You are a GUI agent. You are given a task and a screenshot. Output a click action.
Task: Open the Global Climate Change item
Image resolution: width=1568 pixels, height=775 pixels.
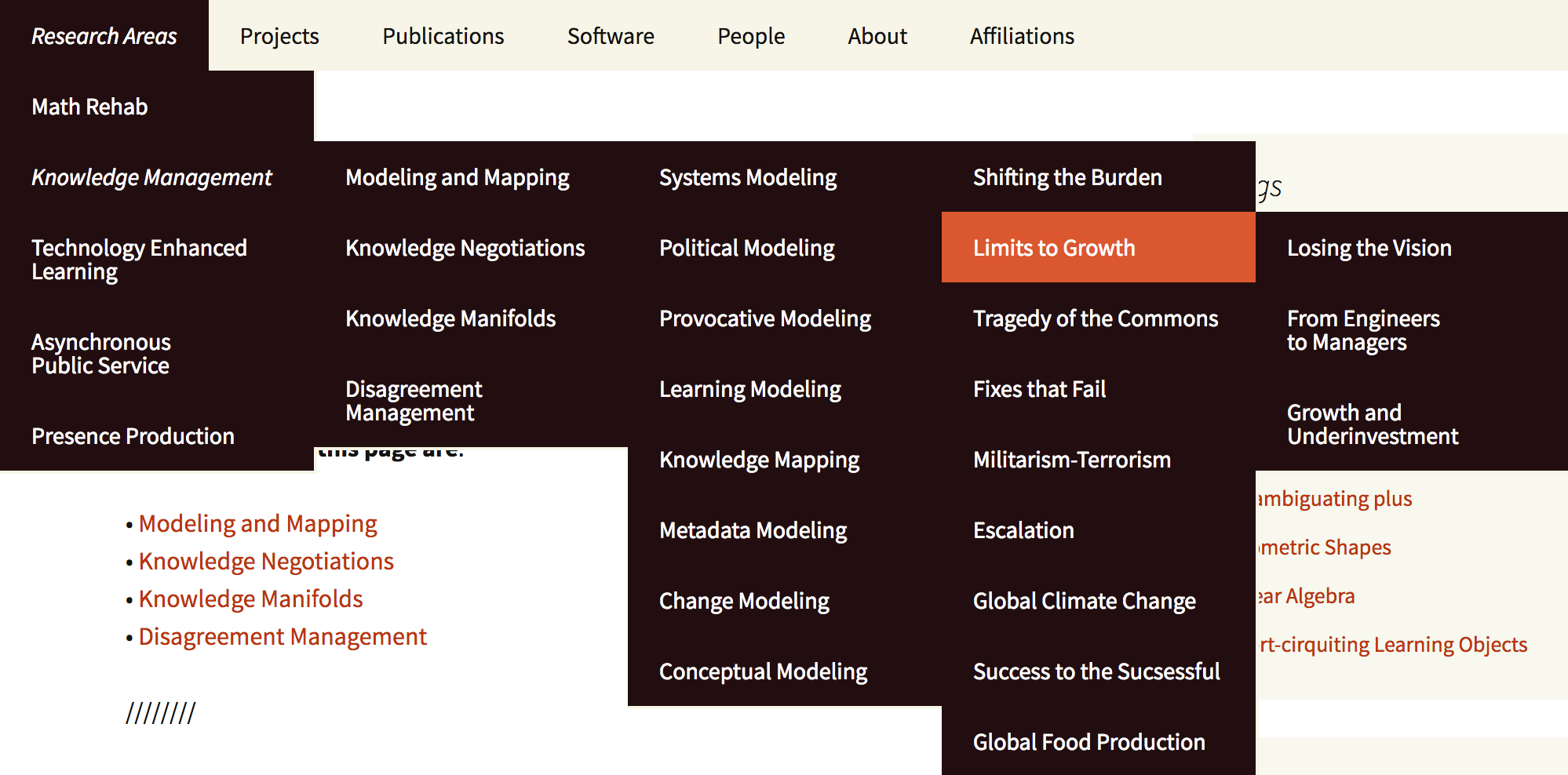1084,601
